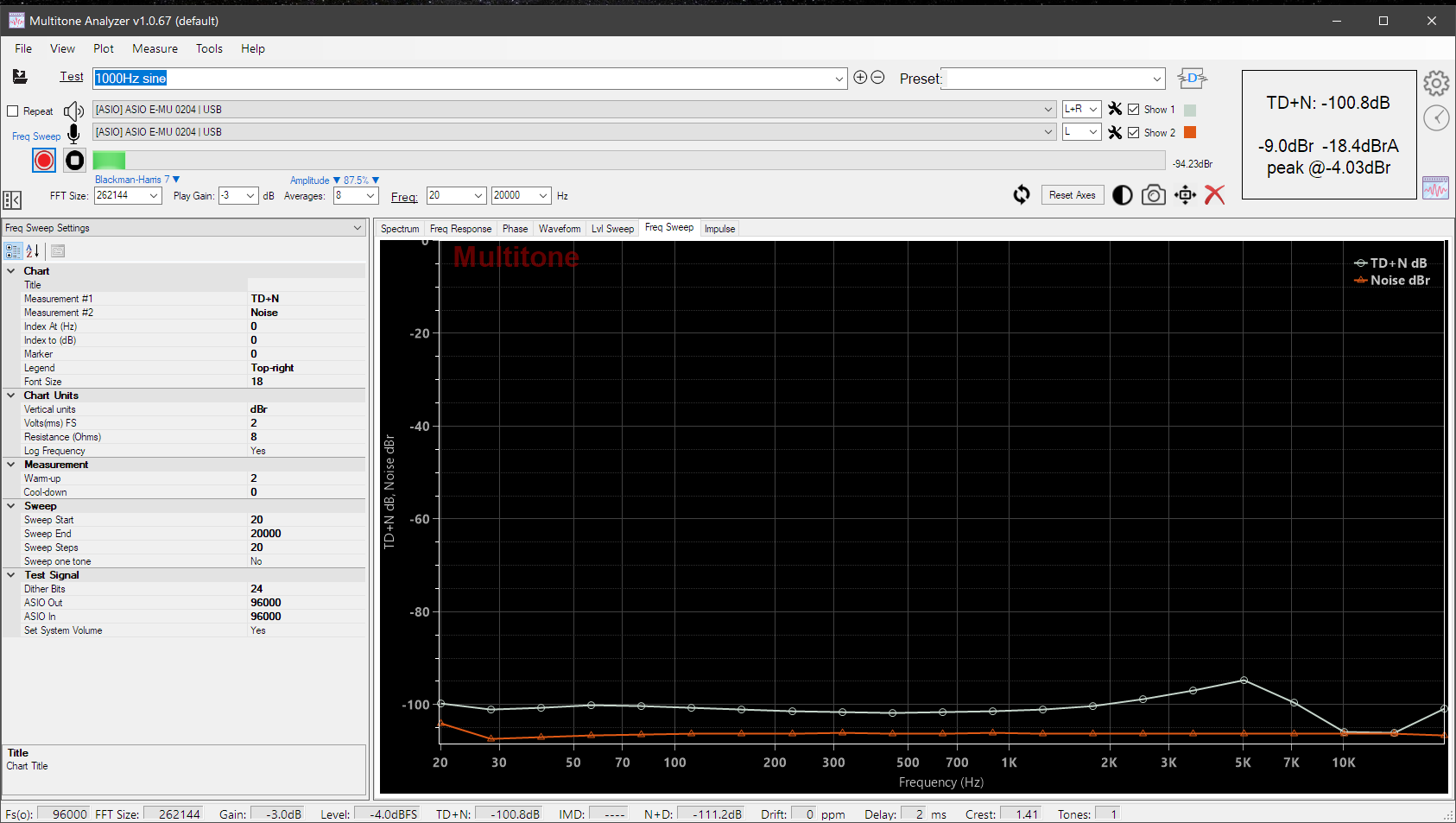Open the end frequency 20000 dropdown

pos(543,196)
